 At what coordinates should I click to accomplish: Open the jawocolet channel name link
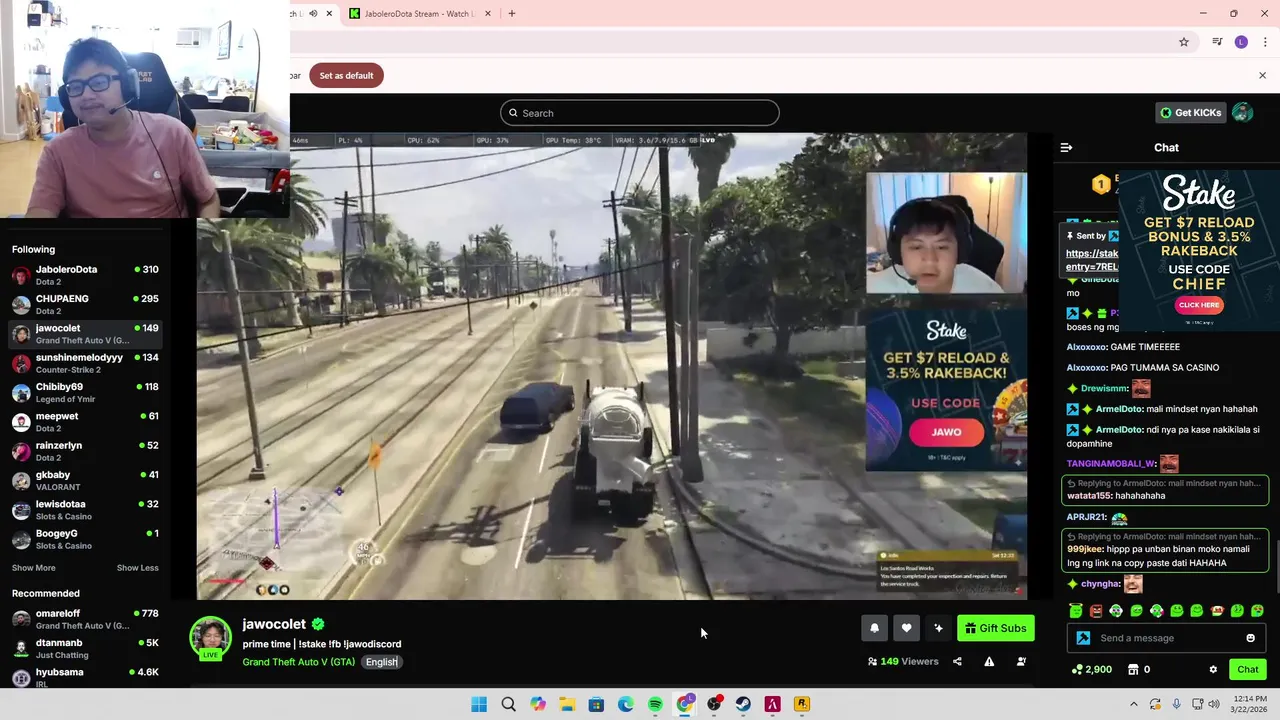point(274,624)
